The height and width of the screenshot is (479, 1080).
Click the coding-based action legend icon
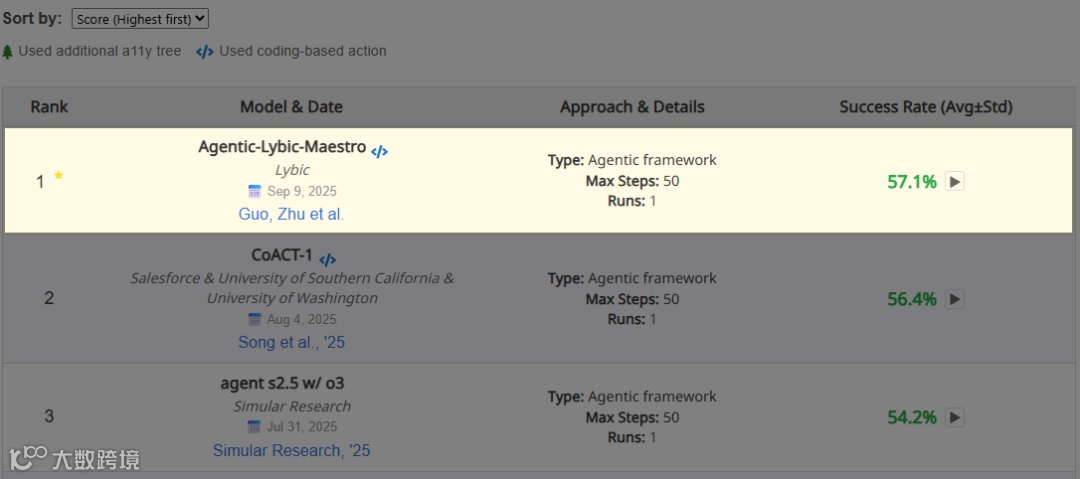click(x=205, y=52)
